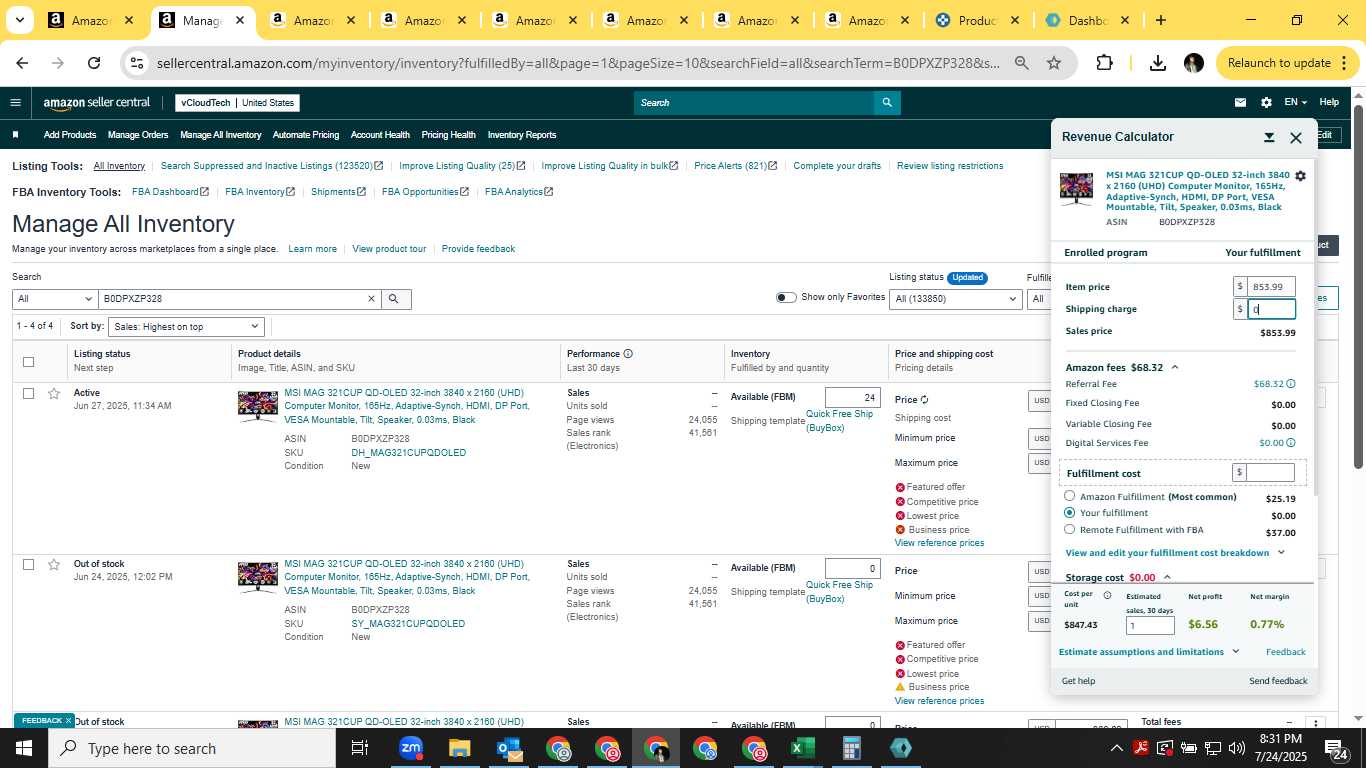Viewport: 1366px width, 768px height.
Task: Open the browser extensions puzzle icon
Action: tap(1104, 63)
